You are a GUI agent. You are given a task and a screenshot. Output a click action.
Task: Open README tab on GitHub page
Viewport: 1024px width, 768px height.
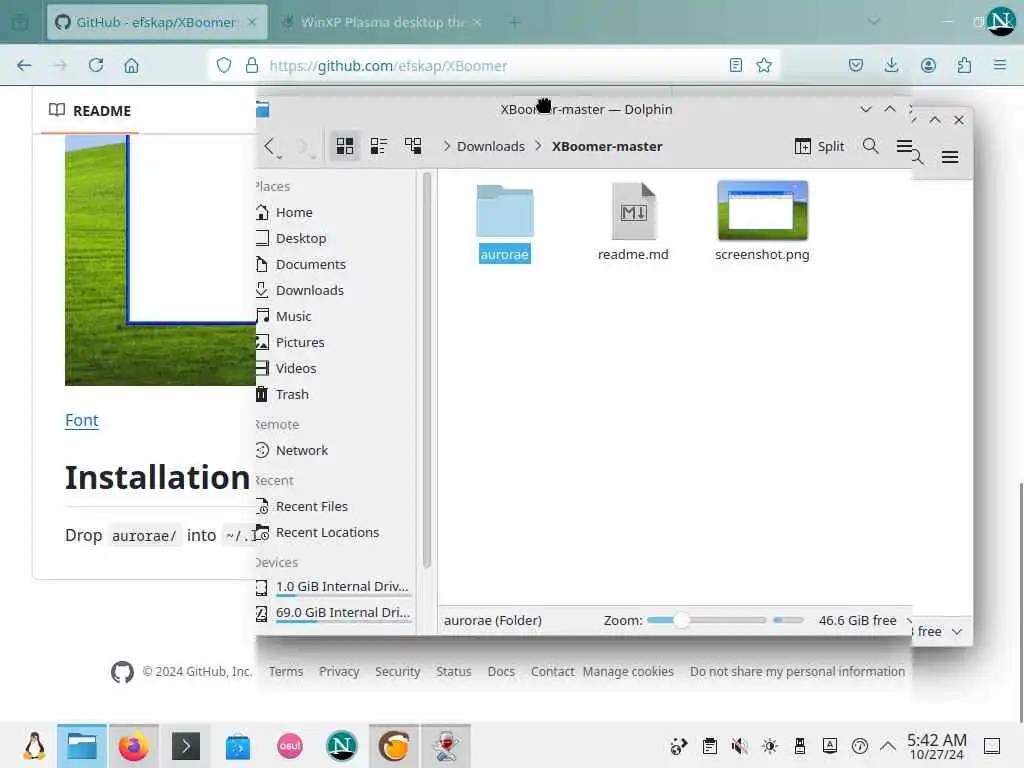tap(90, 110)
